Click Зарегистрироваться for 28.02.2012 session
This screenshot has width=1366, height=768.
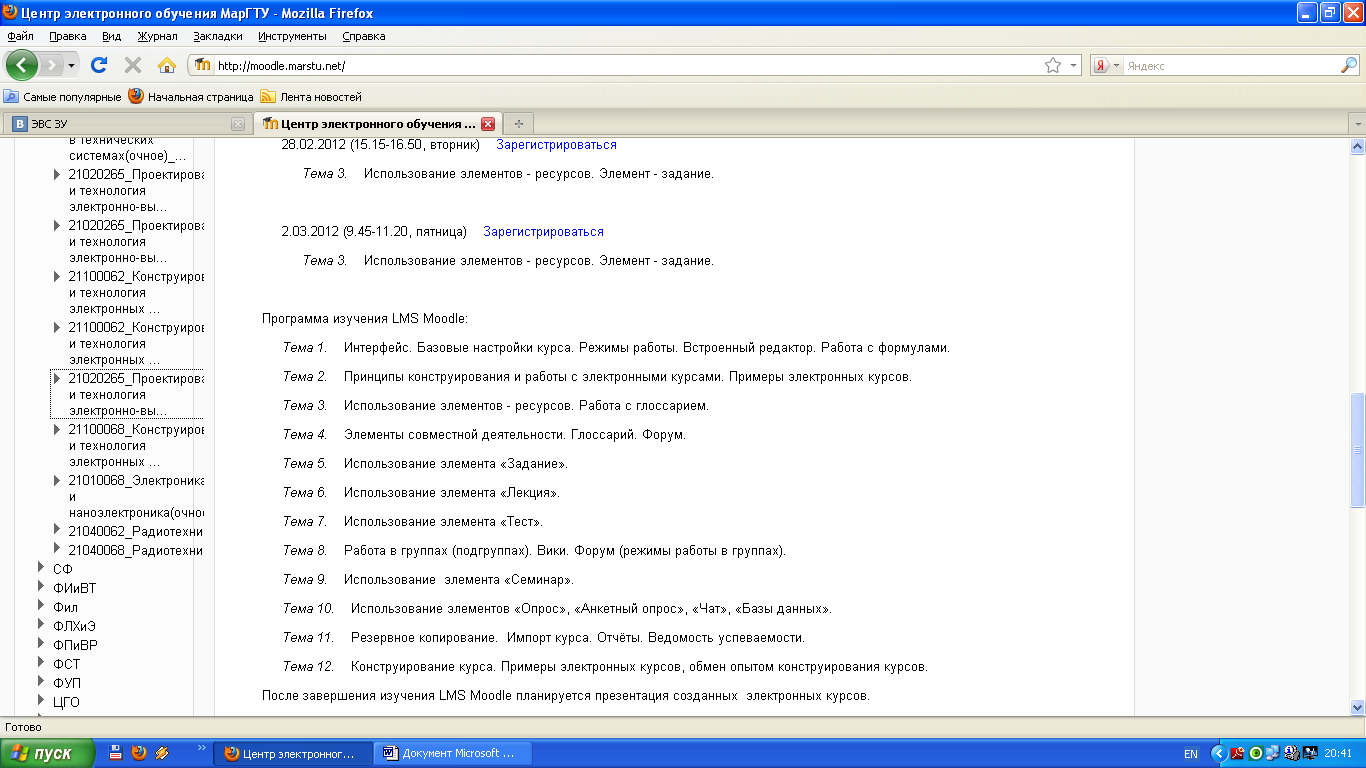coord(556,145)
